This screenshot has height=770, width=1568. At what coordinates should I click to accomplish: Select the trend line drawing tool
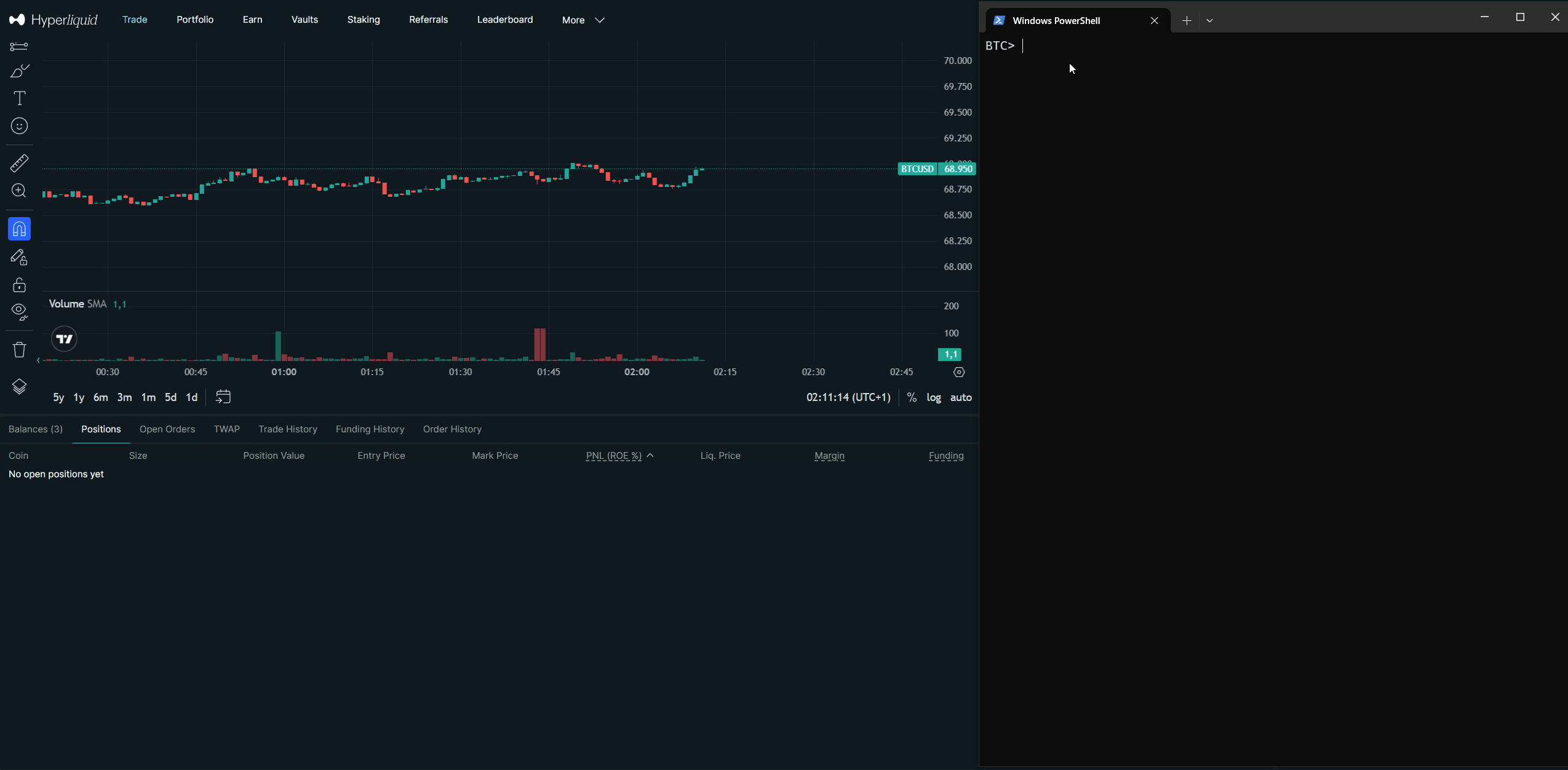pos(19,47)
